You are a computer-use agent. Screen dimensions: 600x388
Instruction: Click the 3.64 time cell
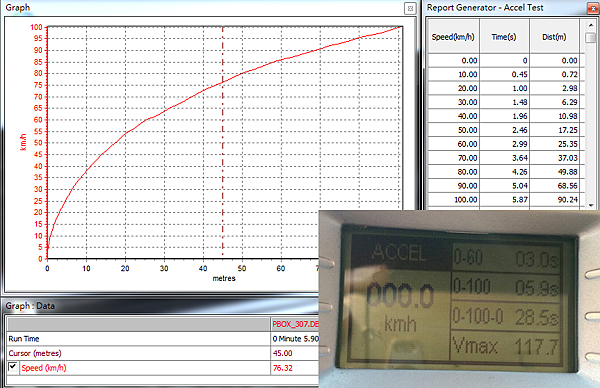[504, 158]
